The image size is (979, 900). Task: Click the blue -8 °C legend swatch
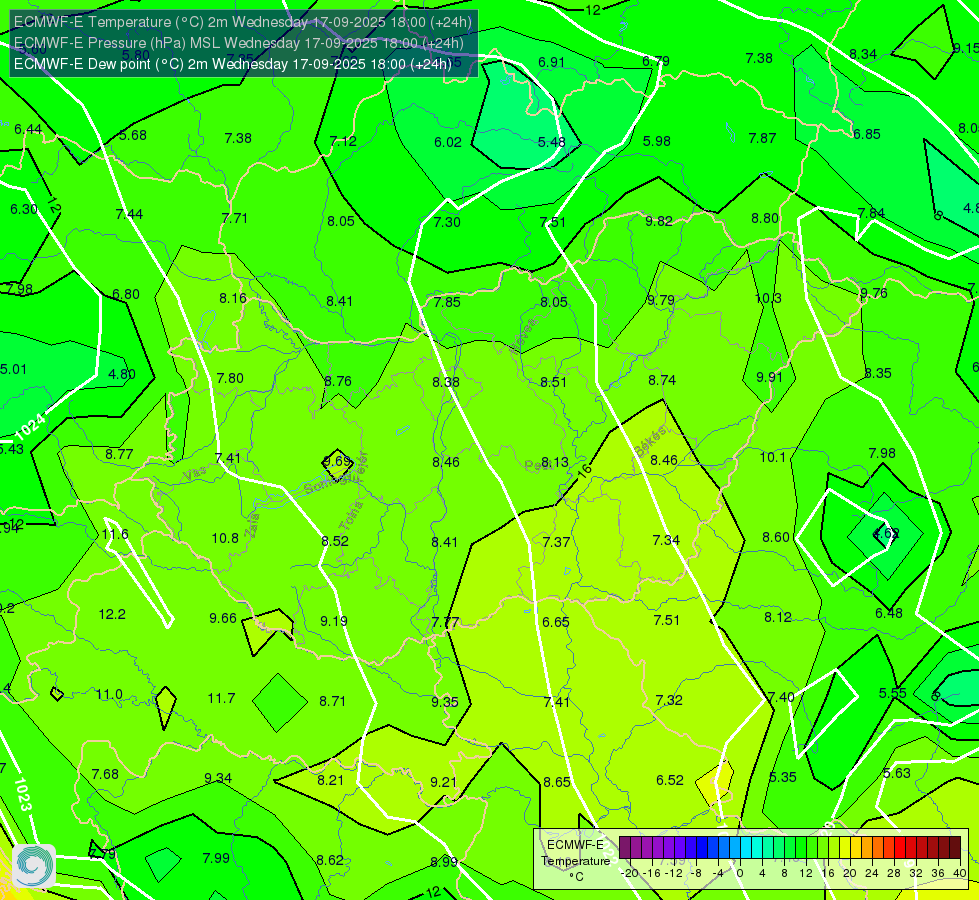pyautogui.click(x=701, y=848)
